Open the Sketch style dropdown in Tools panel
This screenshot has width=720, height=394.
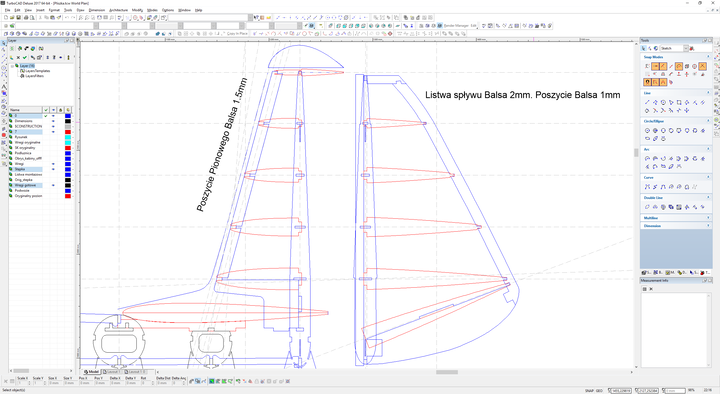pyautogui.click(x=686, y=48)
